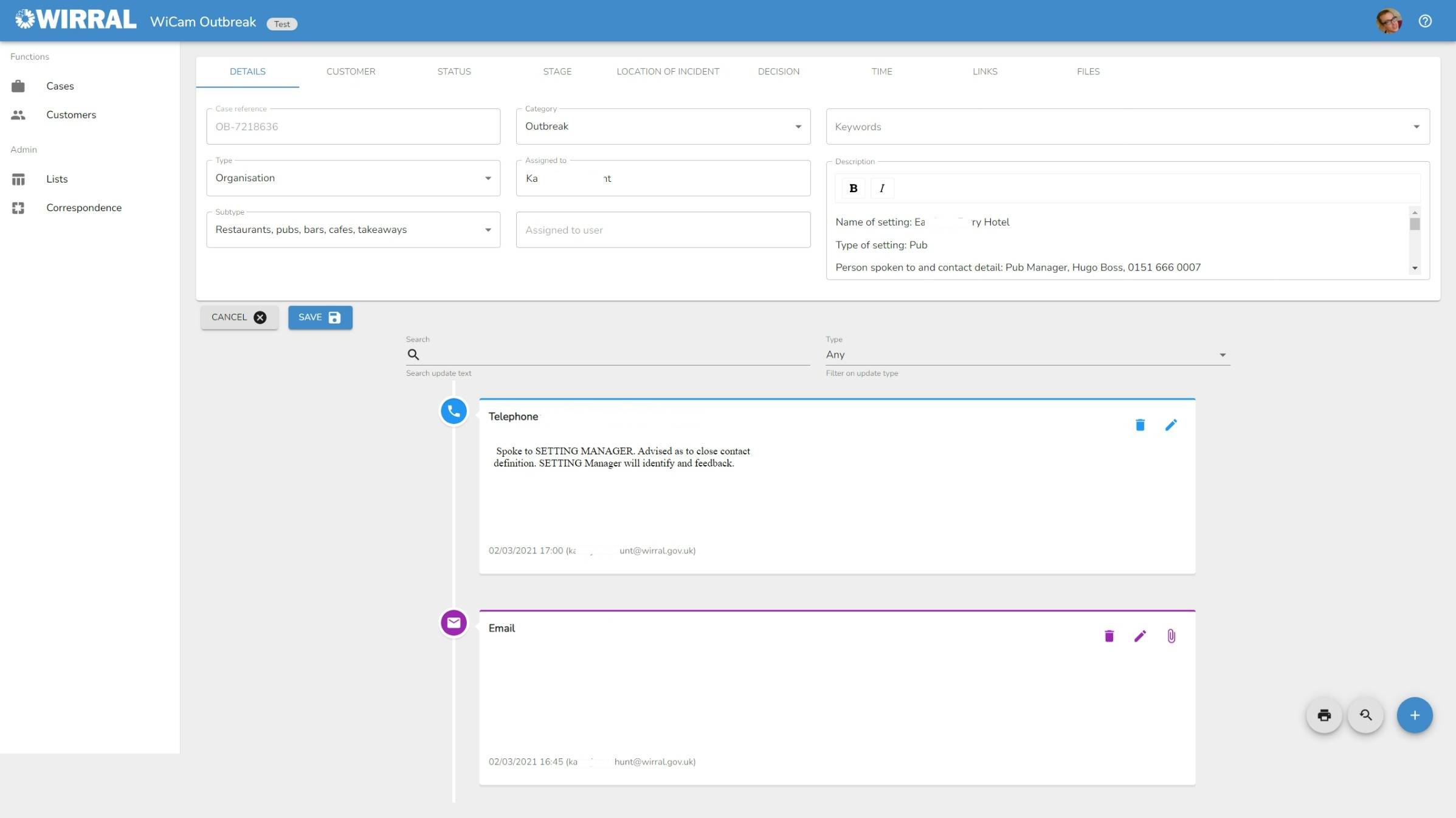Switch to the Status tab

click(x=454, y=71)
